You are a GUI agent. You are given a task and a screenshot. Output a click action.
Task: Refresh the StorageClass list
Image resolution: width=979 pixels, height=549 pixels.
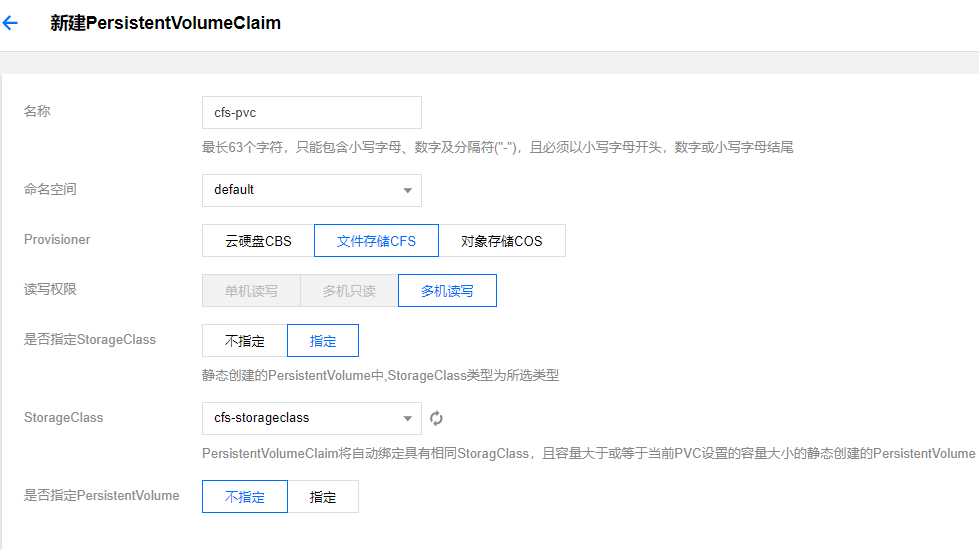coord(436,418)
